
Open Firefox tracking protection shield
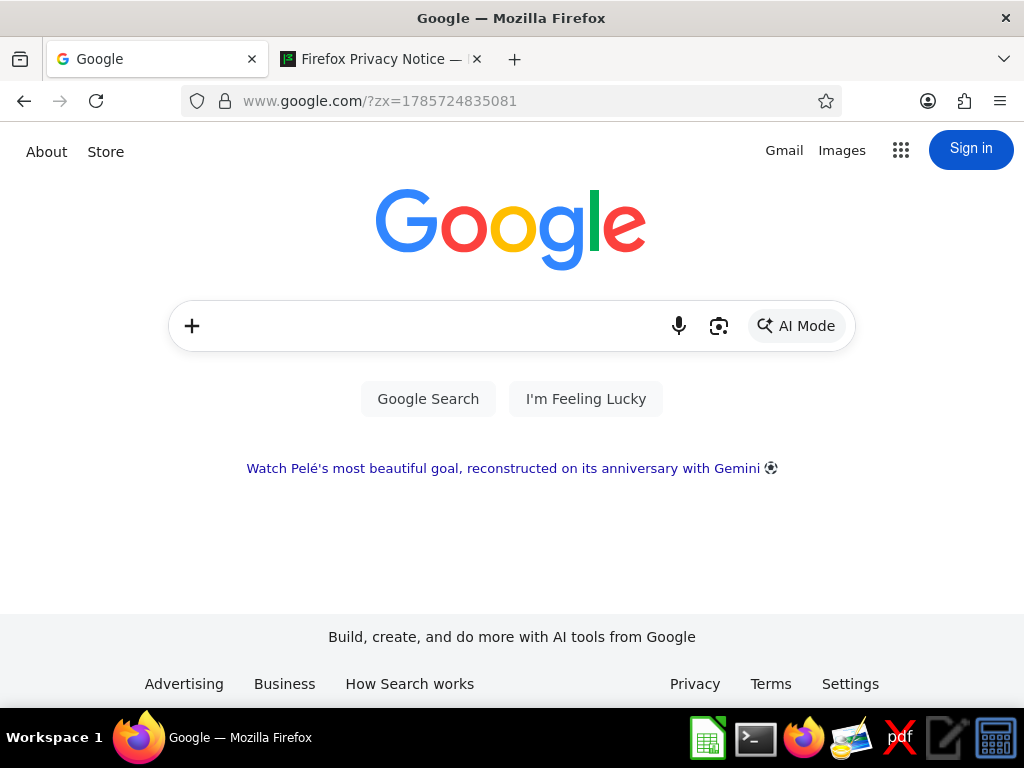[197, 101]
